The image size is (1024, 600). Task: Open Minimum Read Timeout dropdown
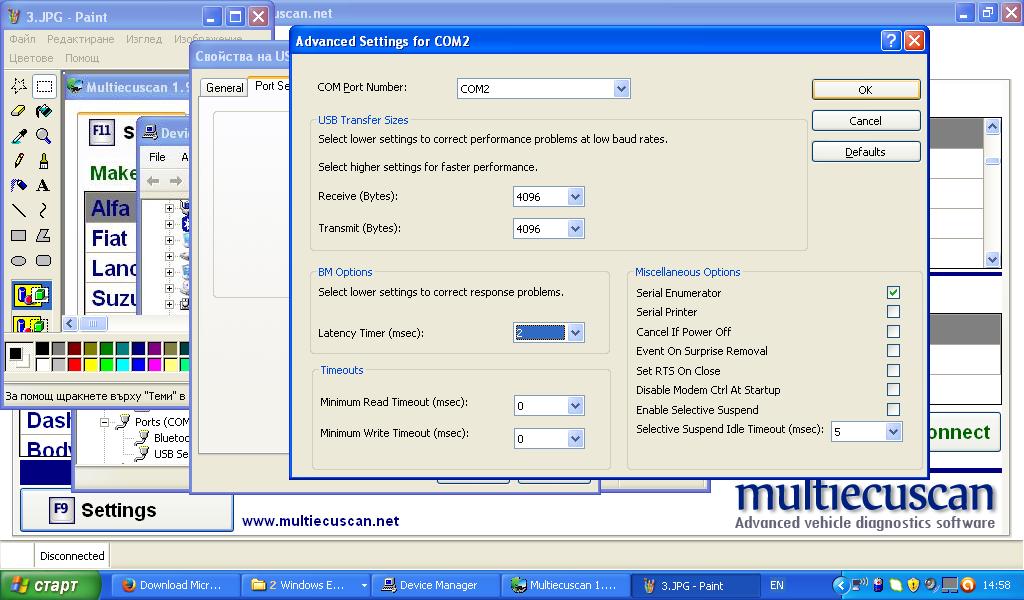[x=575, y=405]
